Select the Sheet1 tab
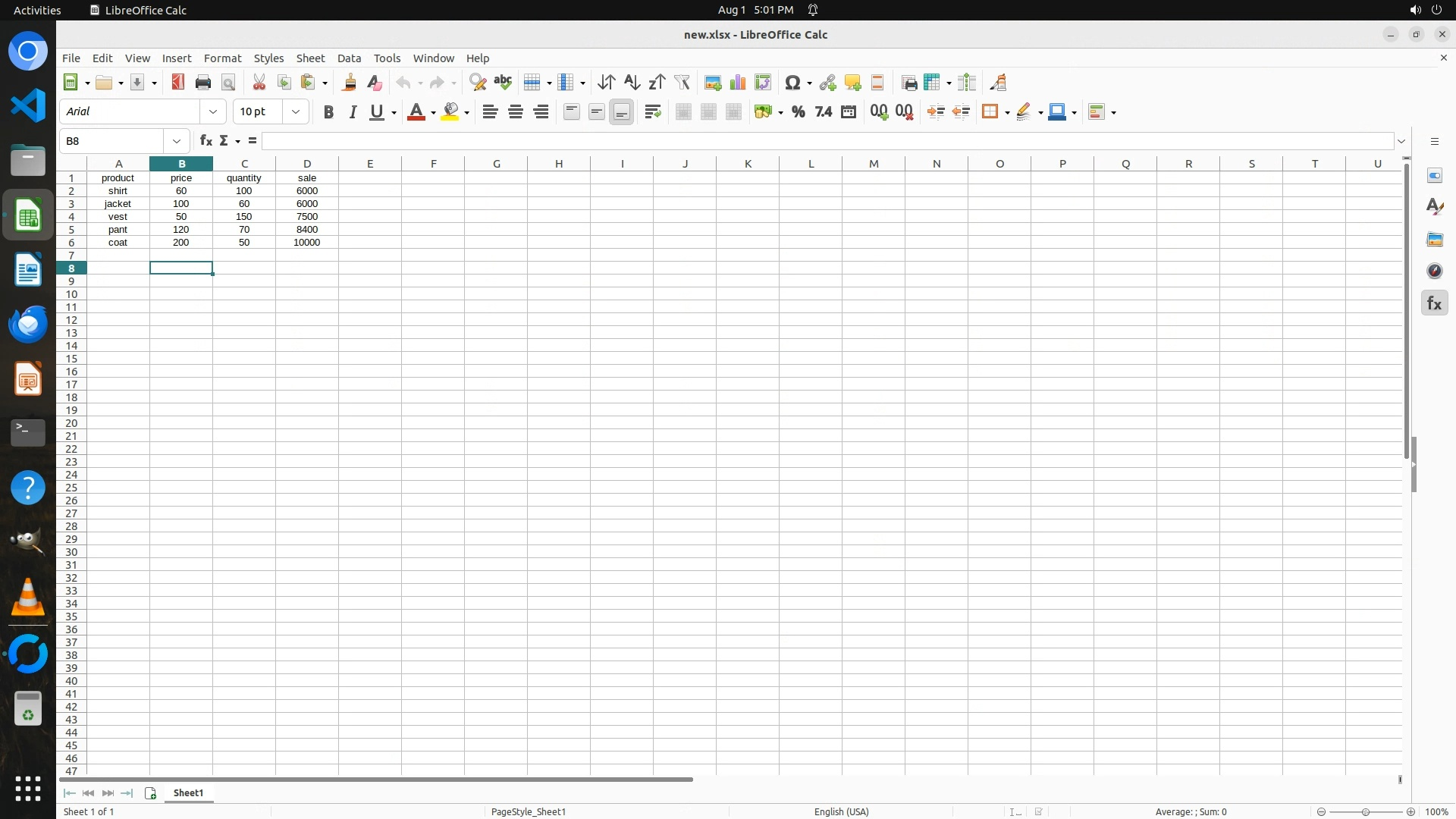The height and width of the screenshot is (819, 1456). (188, 792)
